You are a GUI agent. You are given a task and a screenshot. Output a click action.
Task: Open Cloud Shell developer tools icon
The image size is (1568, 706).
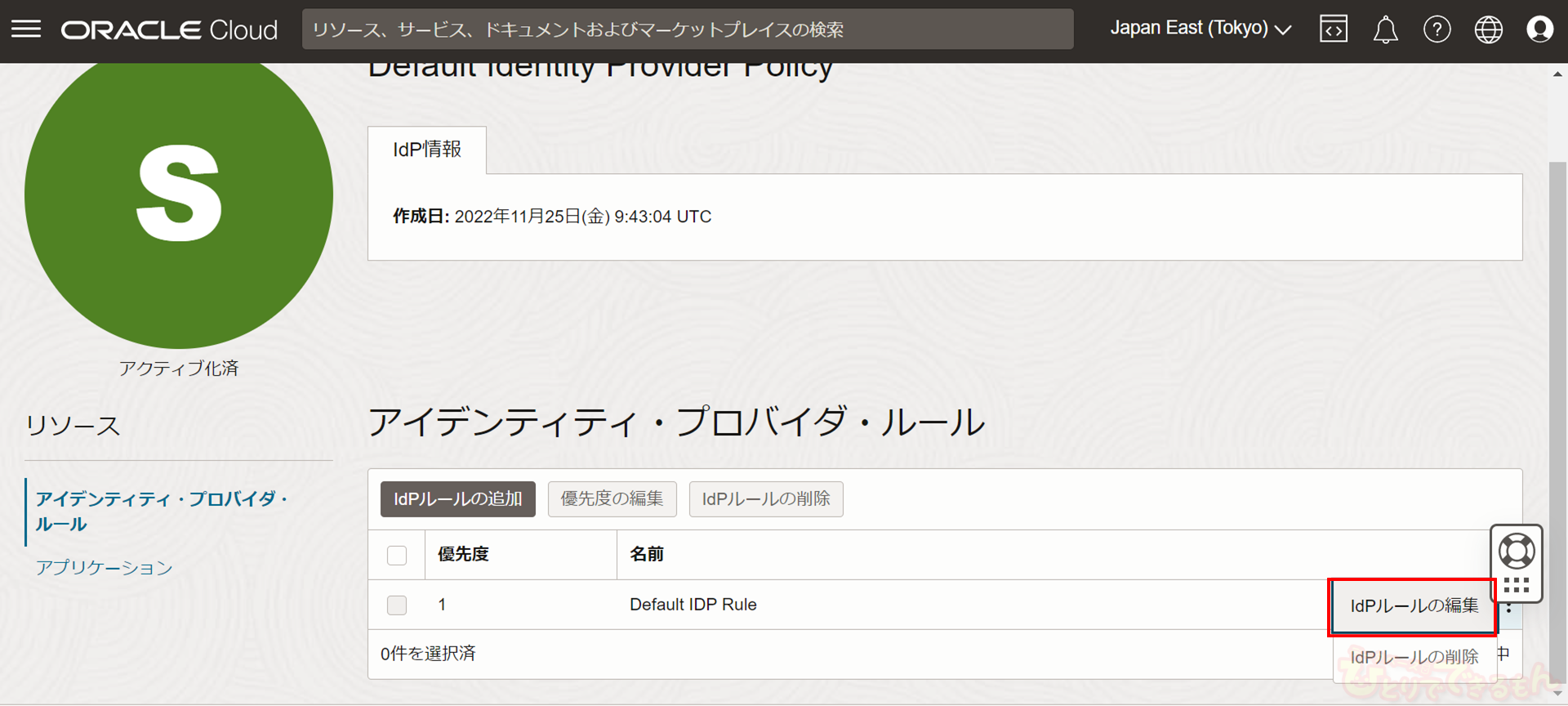click(x=1333, y=29)
